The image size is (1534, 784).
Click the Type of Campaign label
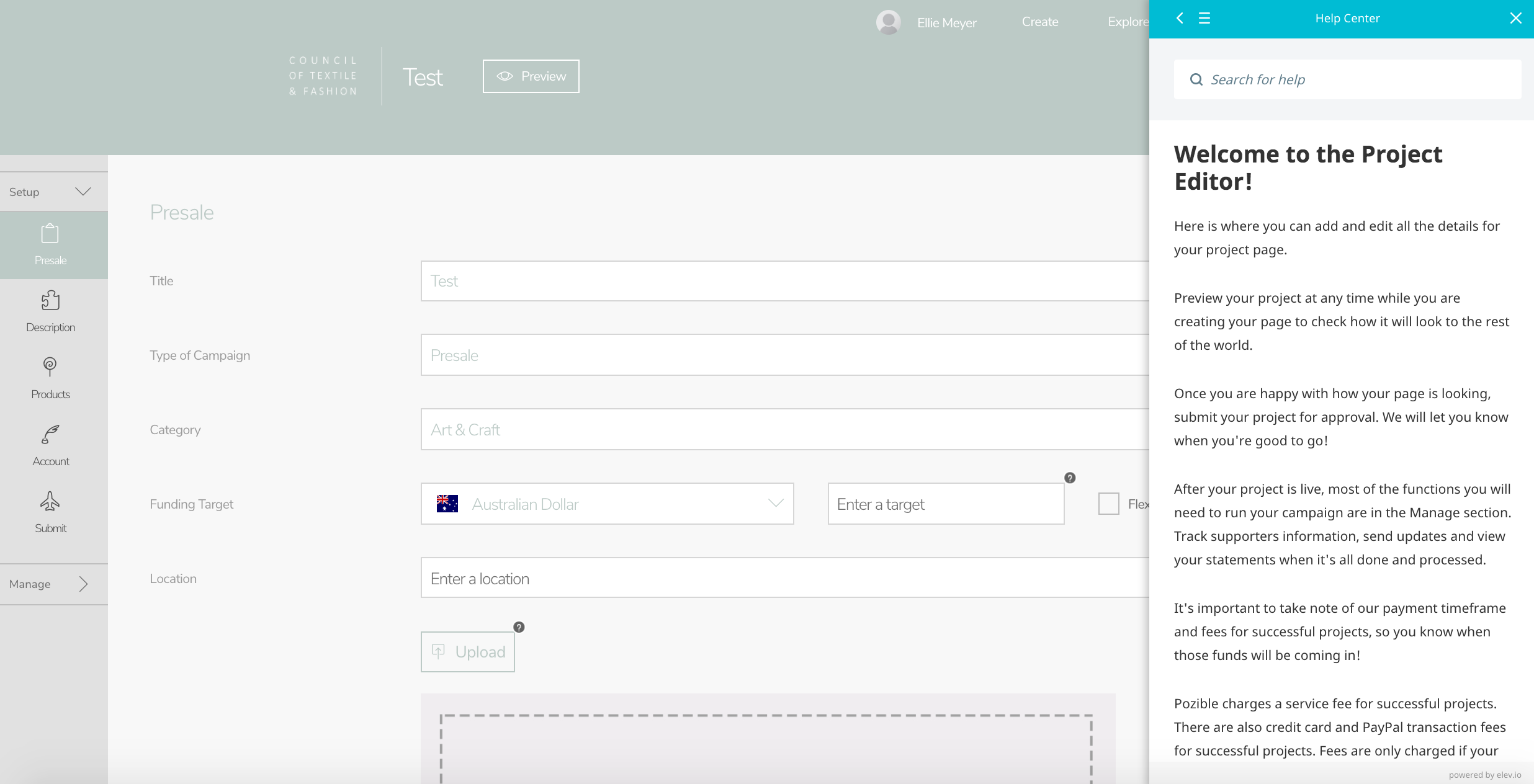click(x=200, y=355)
